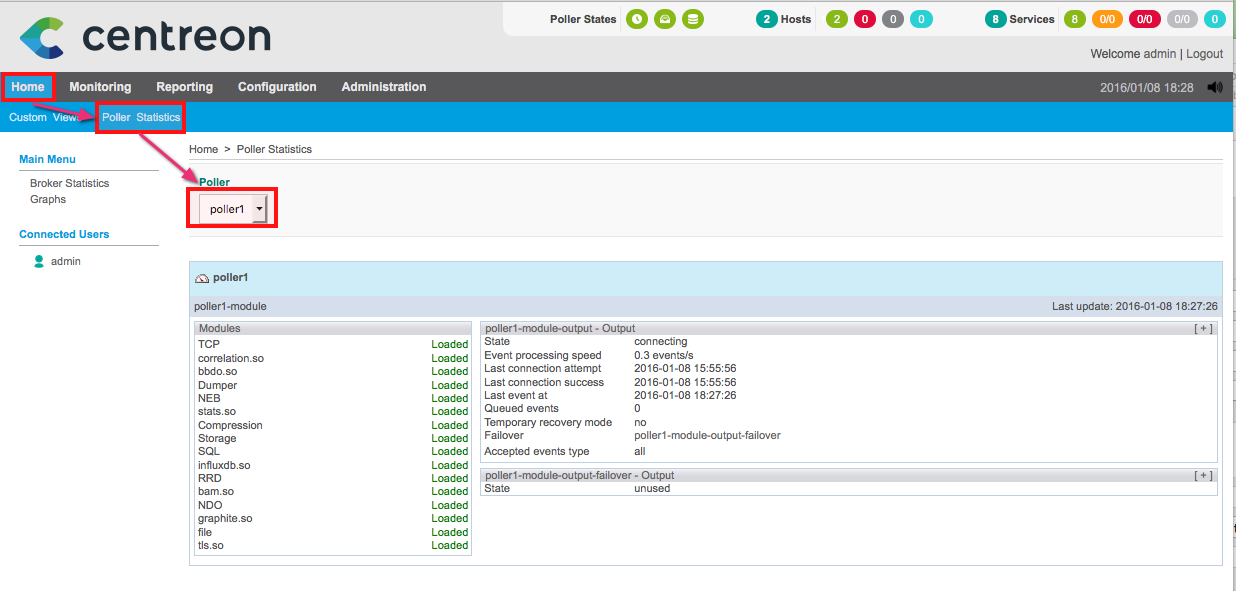Expand the poller1-module-output-failover Output panel
The width and height of the screenshot is (1236, 591).
coord(1204,475)
